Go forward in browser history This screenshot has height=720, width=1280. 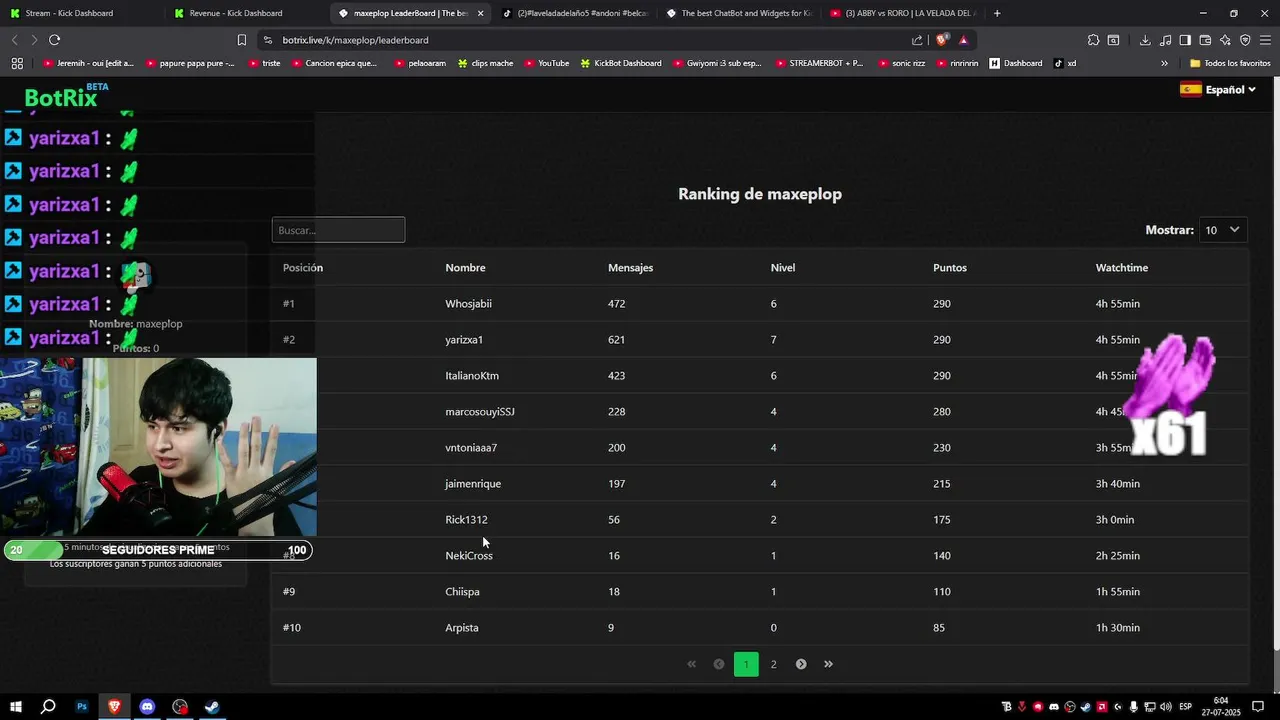(x=33, y=40)
